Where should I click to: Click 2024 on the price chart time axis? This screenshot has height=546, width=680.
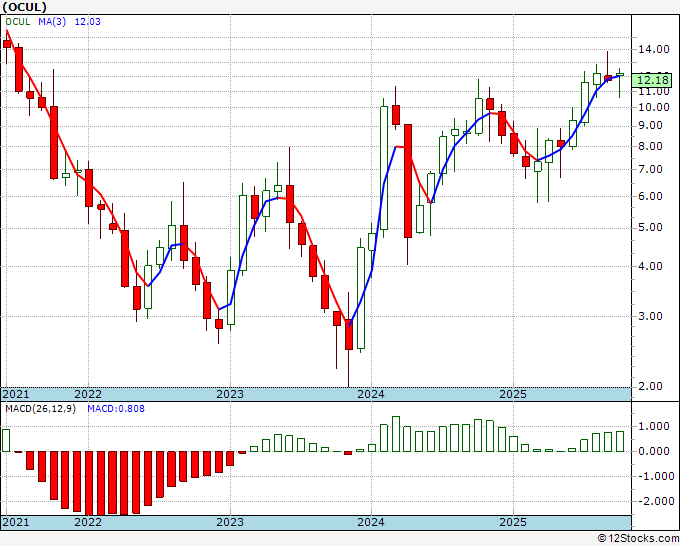371,394
